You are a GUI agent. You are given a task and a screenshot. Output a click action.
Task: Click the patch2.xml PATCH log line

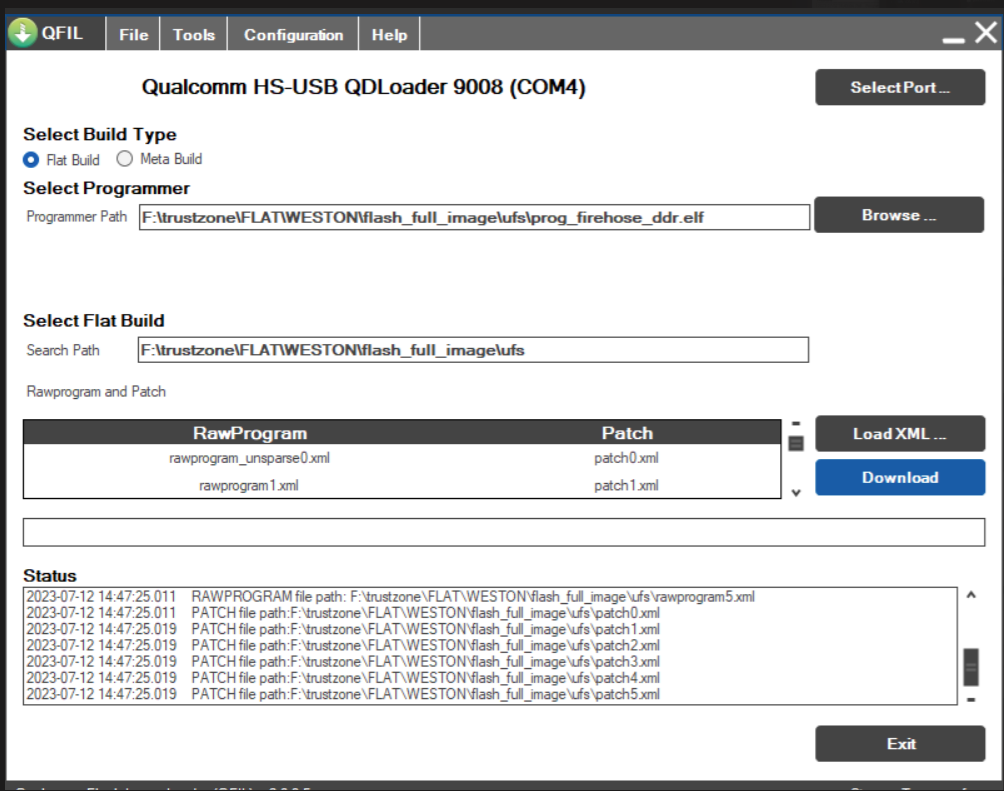tap(343, 646)
